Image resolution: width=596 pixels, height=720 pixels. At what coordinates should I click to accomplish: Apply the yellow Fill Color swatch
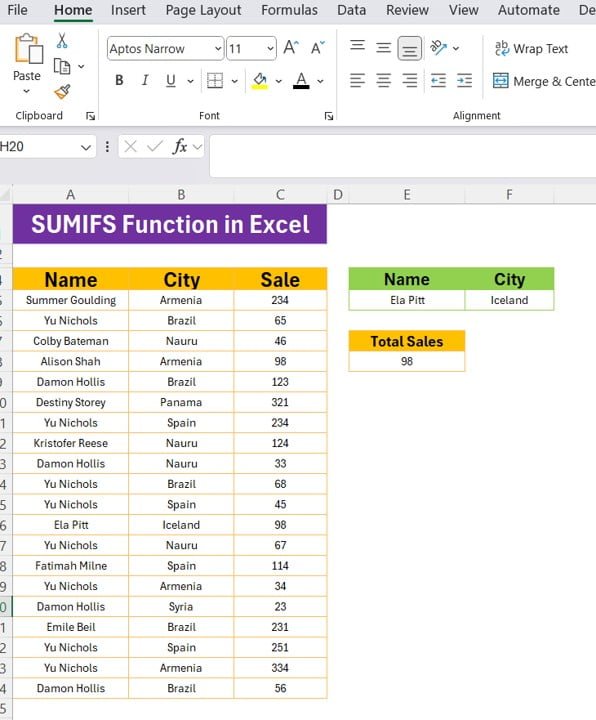(259, 81)
